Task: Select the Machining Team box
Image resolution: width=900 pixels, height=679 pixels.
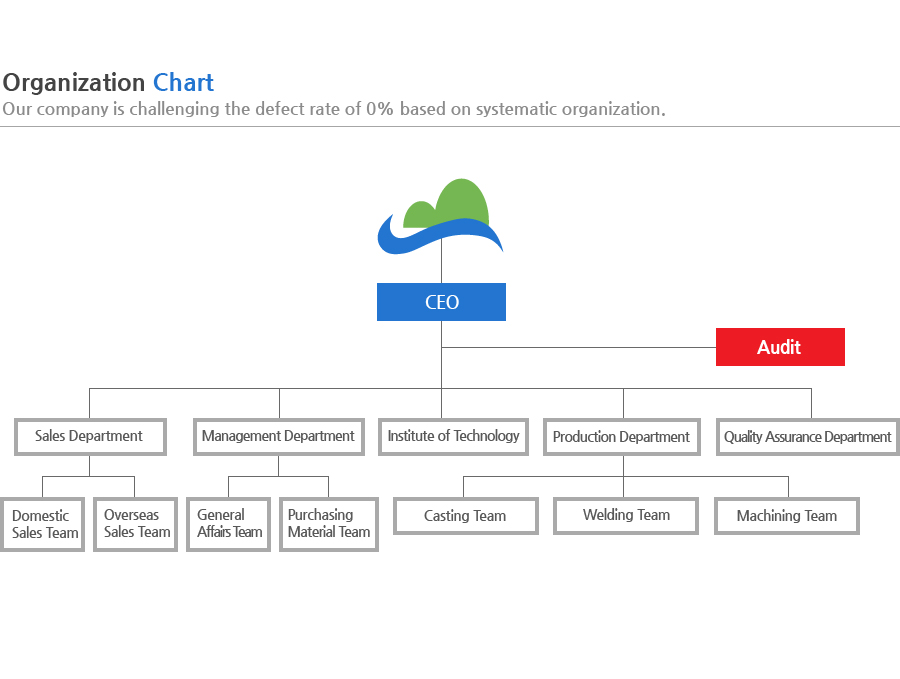Action: (x=786, y=515)
